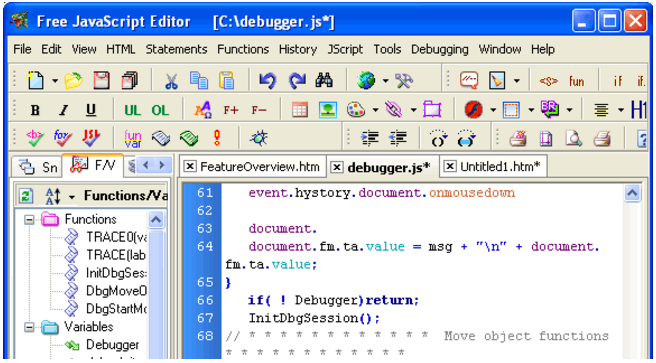Apply Bold formatting button
Viewport: 656px width, 363px height.
coord(35,110)
